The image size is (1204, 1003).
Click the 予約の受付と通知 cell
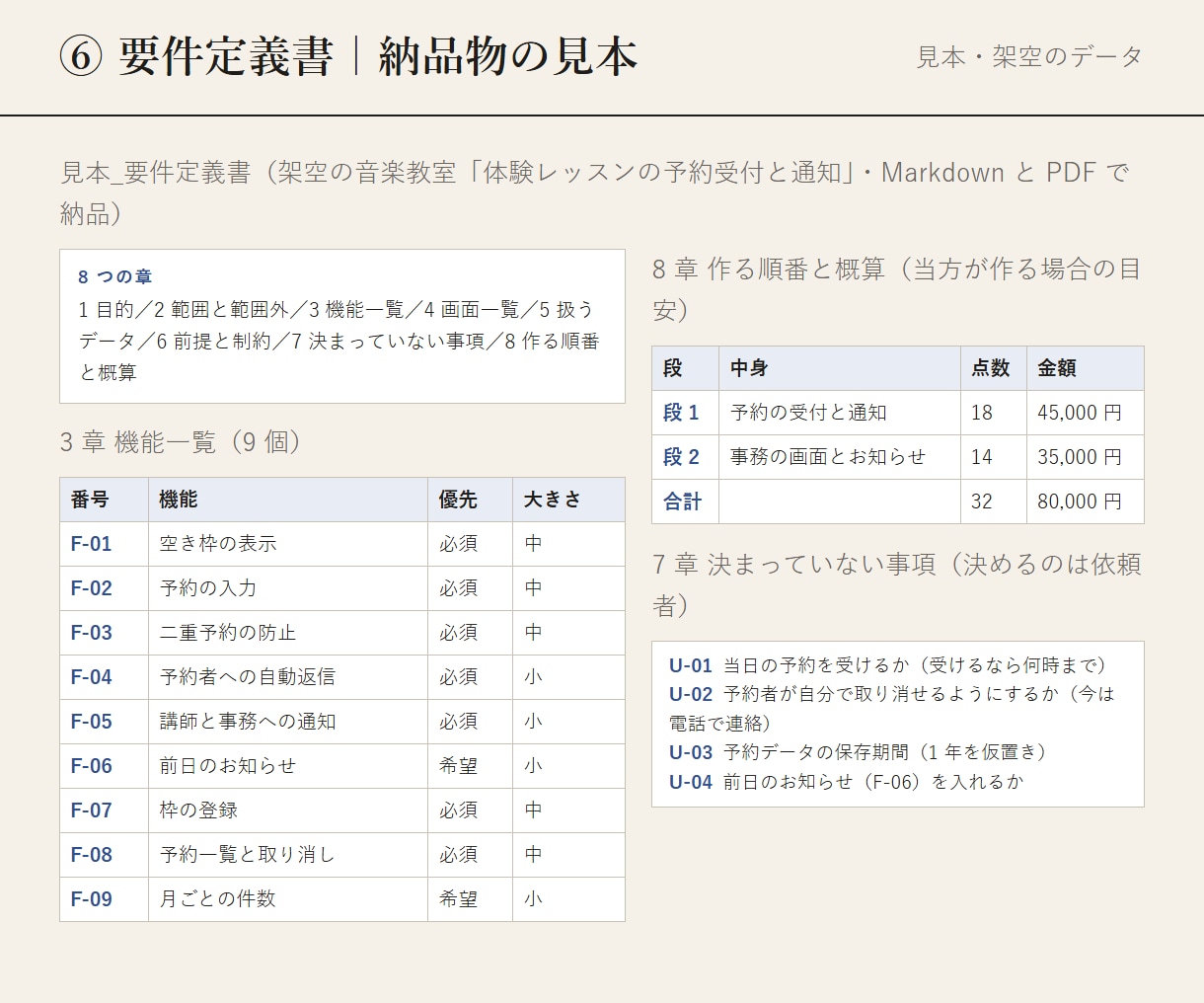click(x=840, y=413)
